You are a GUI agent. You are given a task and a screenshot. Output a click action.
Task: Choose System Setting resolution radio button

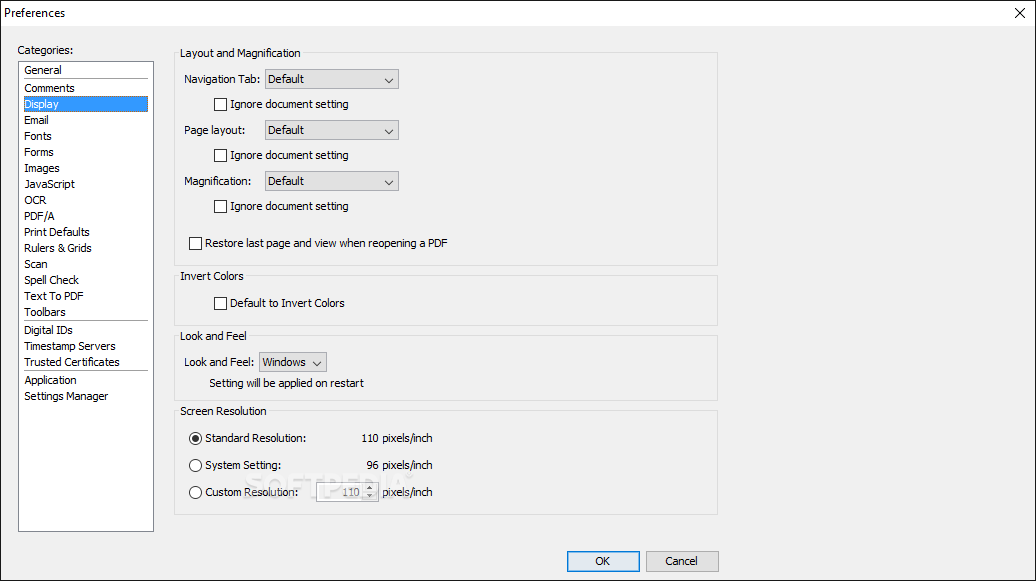pyautogui.click(x=195, y=465)
